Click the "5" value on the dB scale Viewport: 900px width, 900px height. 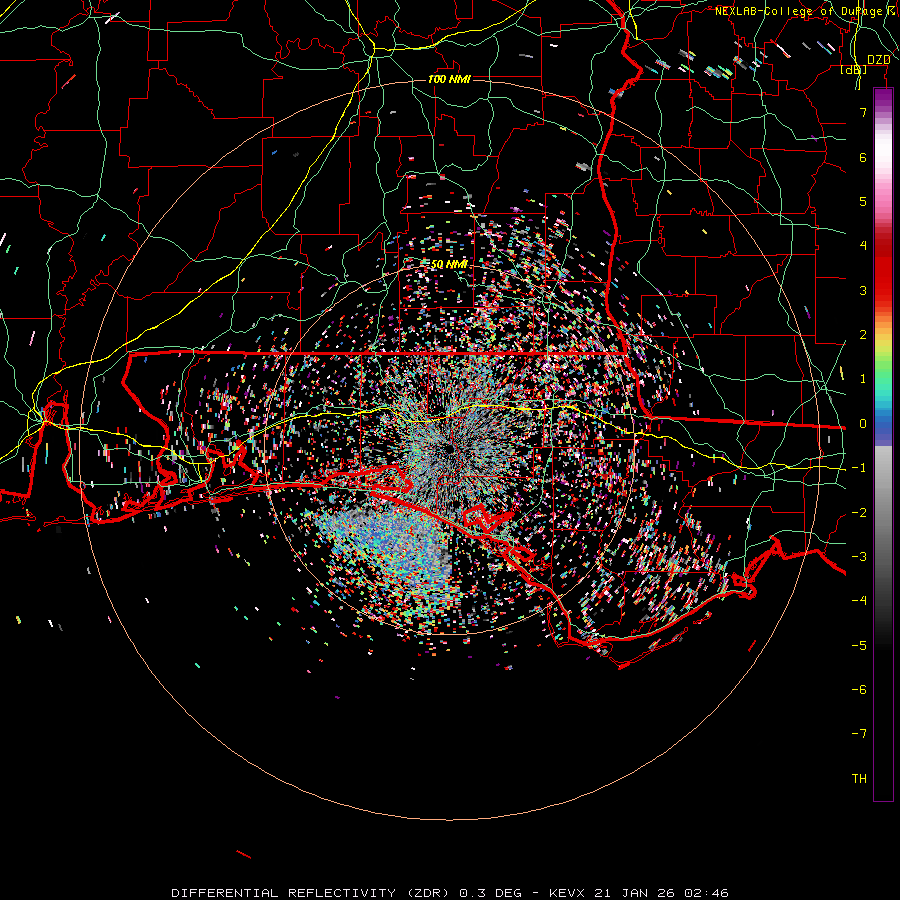863,201
